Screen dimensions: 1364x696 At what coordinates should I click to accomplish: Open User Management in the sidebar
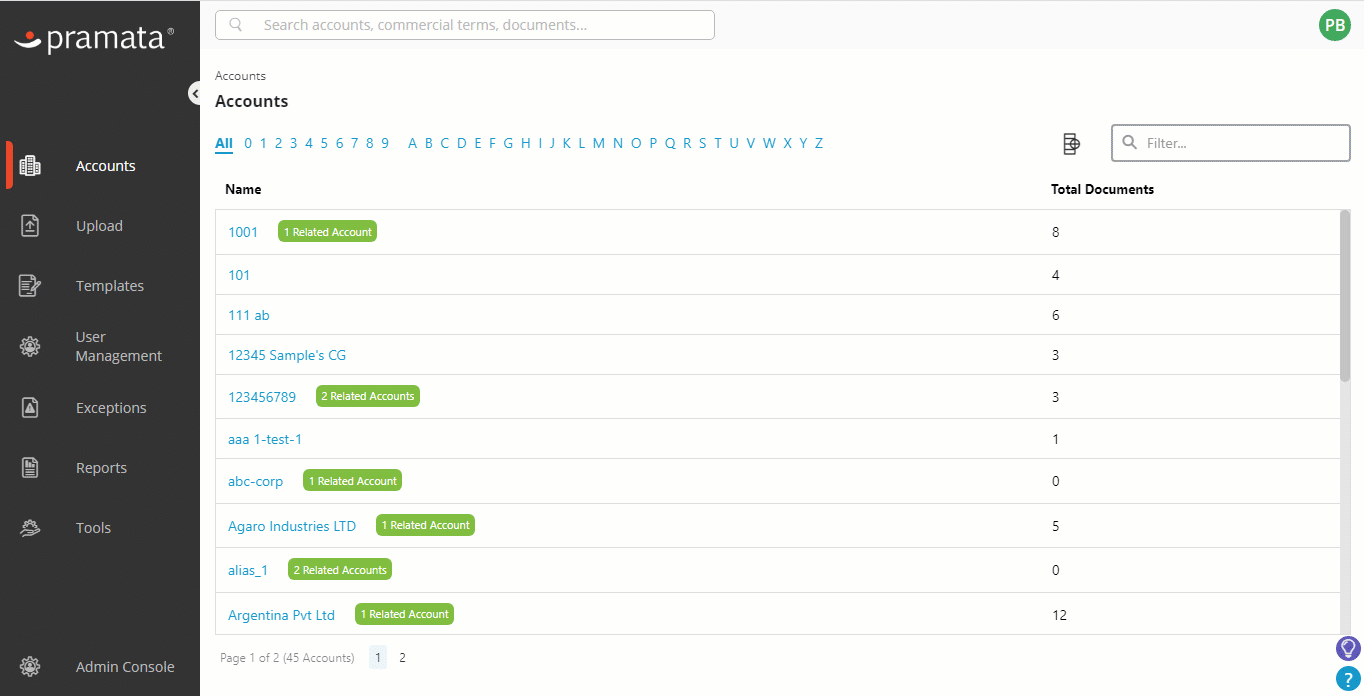[x=118, y=347]
